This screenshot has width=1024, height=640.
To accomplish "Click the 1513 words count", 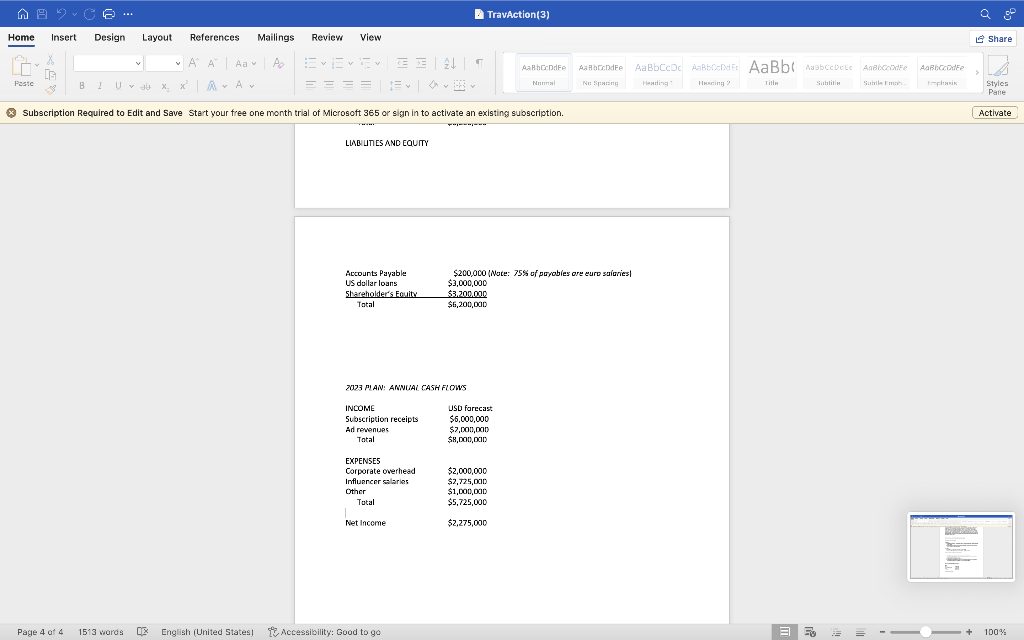I will pos(101,632).
